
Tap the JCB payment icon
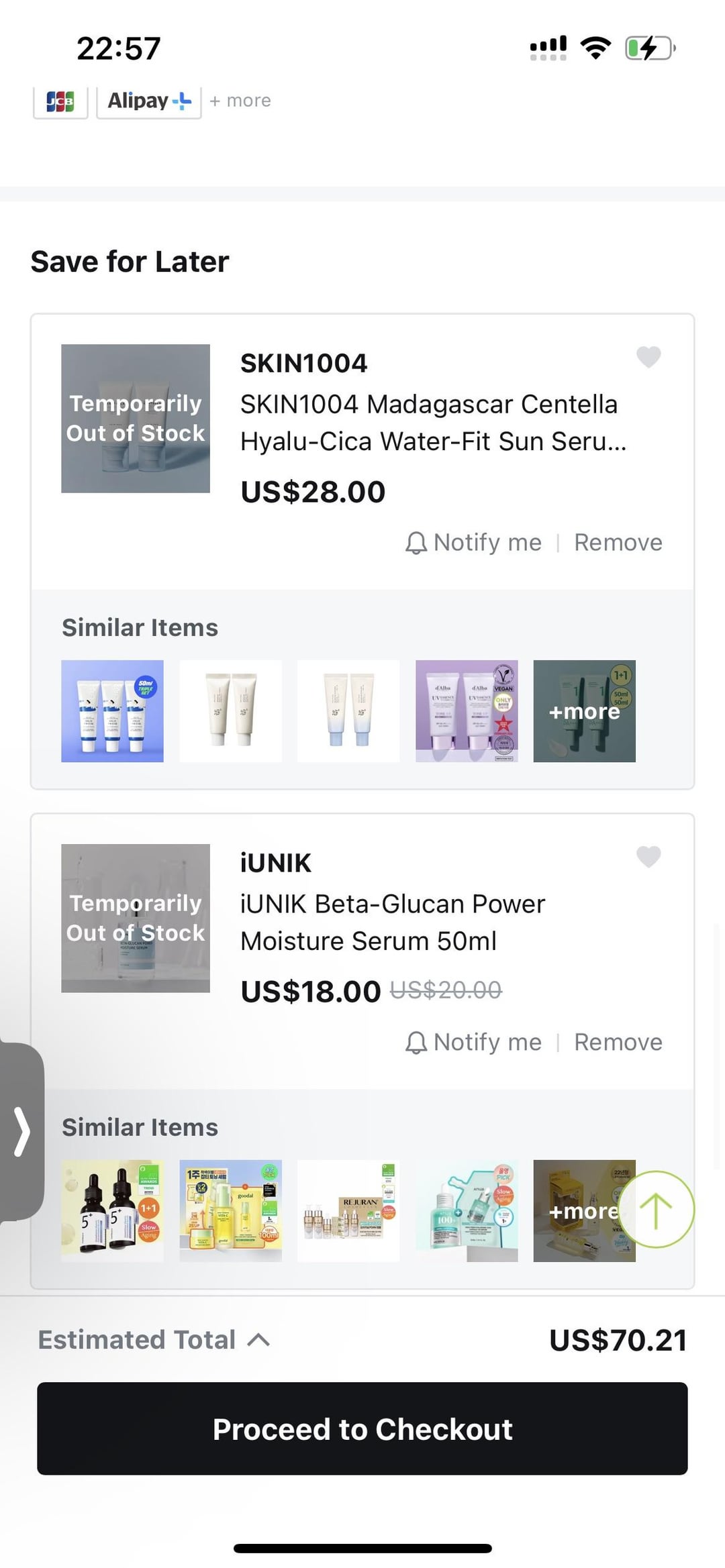[60, 101]
